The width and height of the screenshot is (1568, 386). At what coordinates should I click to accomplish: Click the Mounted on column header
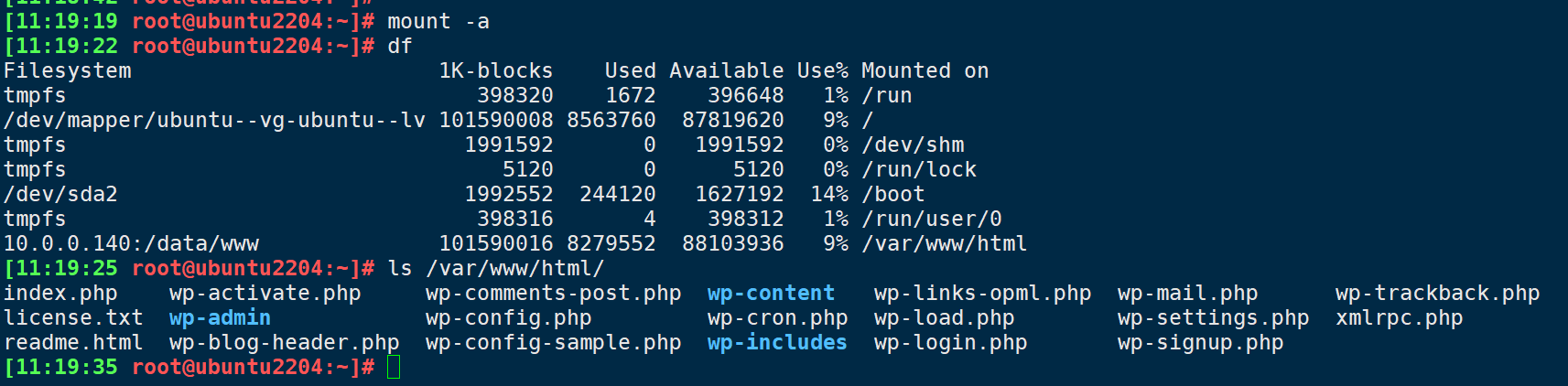pos(925,71)
